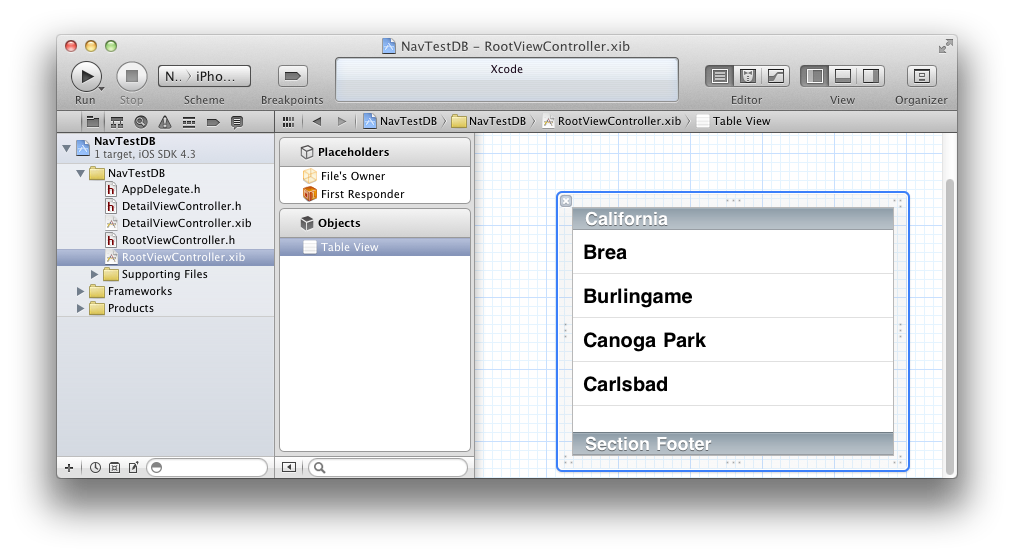The image size is (1014, 557).
Task: Show only recently edited files filter
Action: pyautogui.click(x=95, y=467)
